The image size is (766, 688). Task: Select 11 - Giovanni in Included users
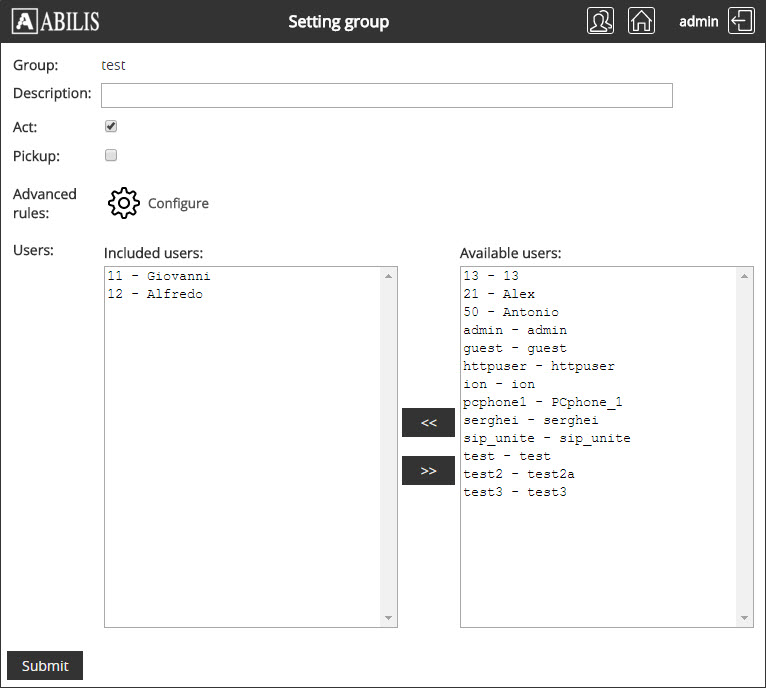coord(158,276)
